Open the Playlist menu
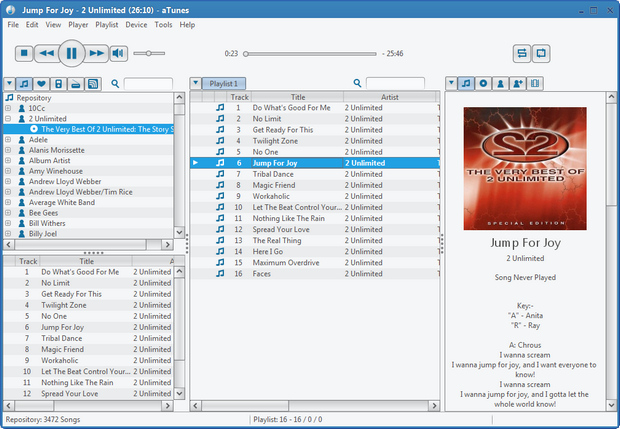Image resolution: width=620 pixels, height=429 pixels. 107,25
